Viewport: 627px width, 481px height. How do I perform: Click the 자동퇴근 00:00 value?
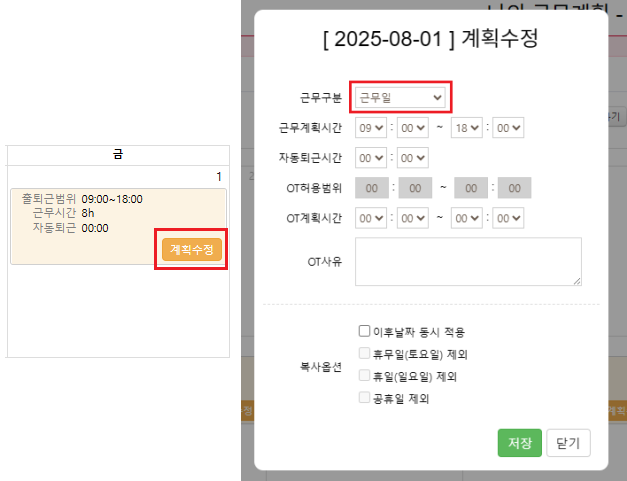[95, 228]
